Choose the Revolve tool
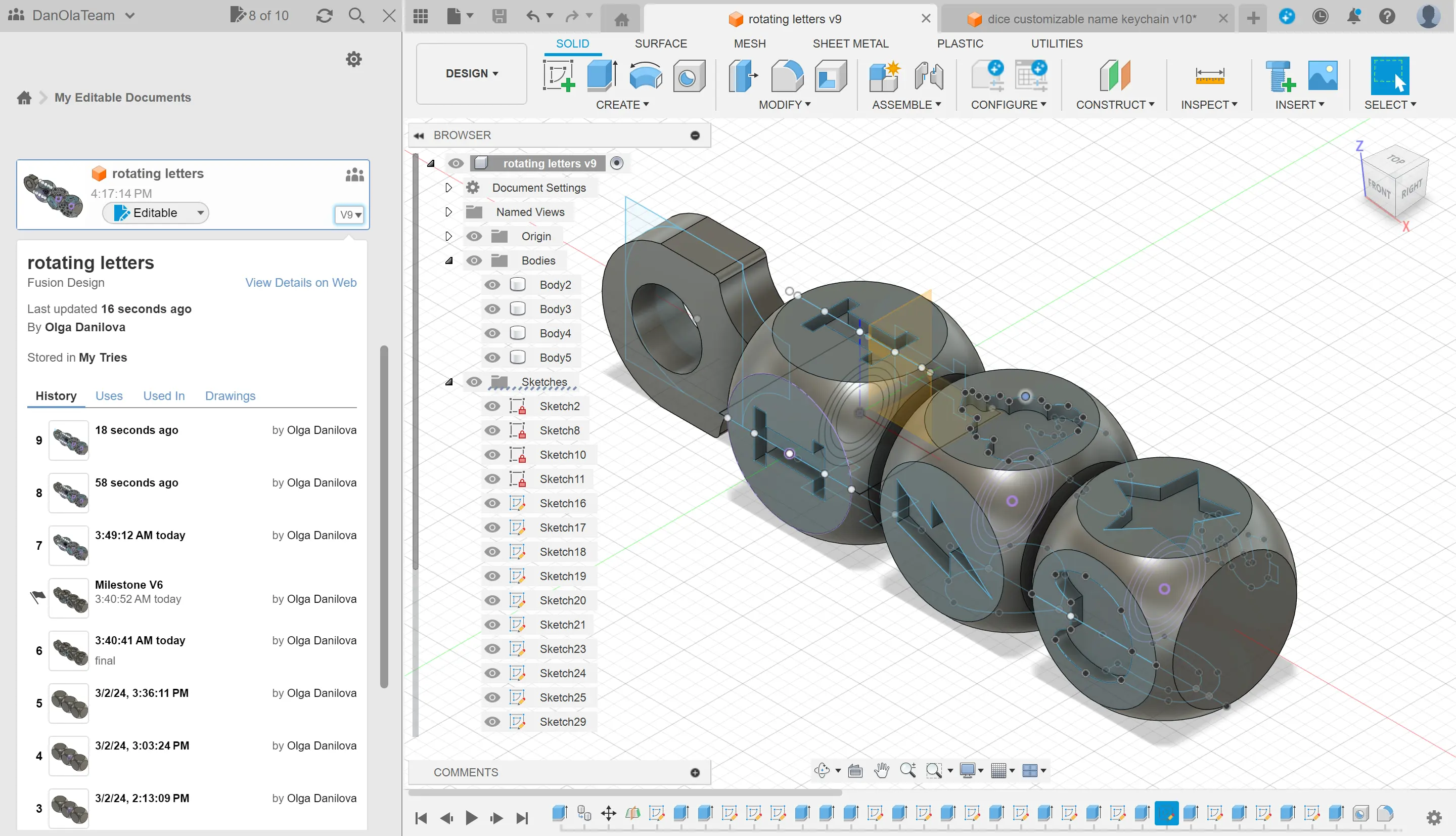This screenshot has height=836, width=1456. click(x=646, y=76)
